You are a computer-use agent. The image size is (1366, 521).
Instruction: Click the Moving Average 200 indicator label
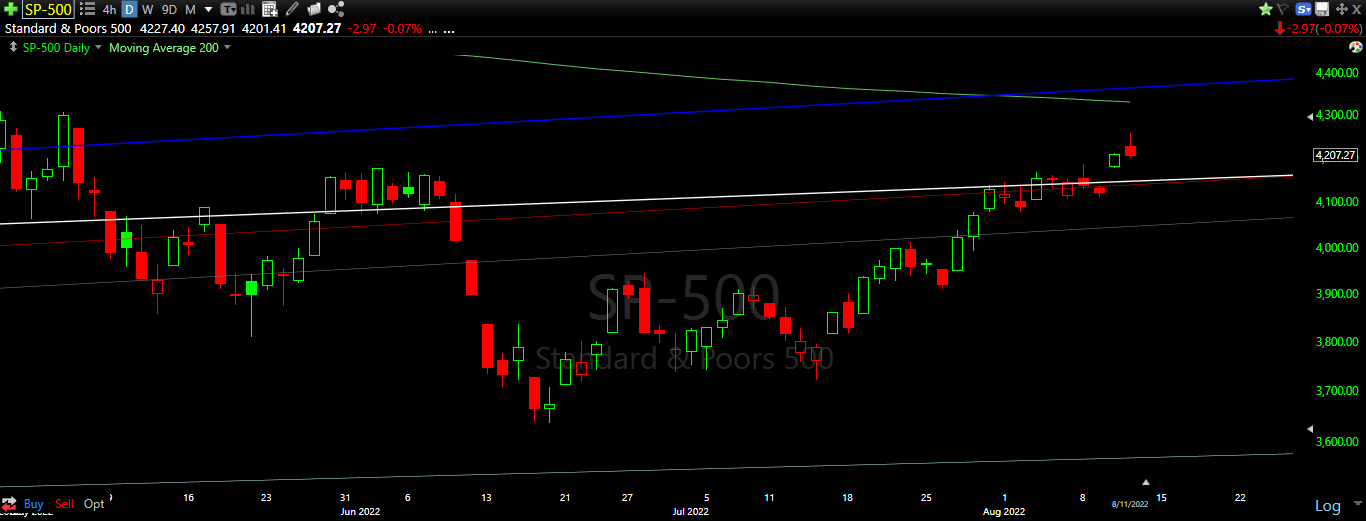tap(163, 47)
